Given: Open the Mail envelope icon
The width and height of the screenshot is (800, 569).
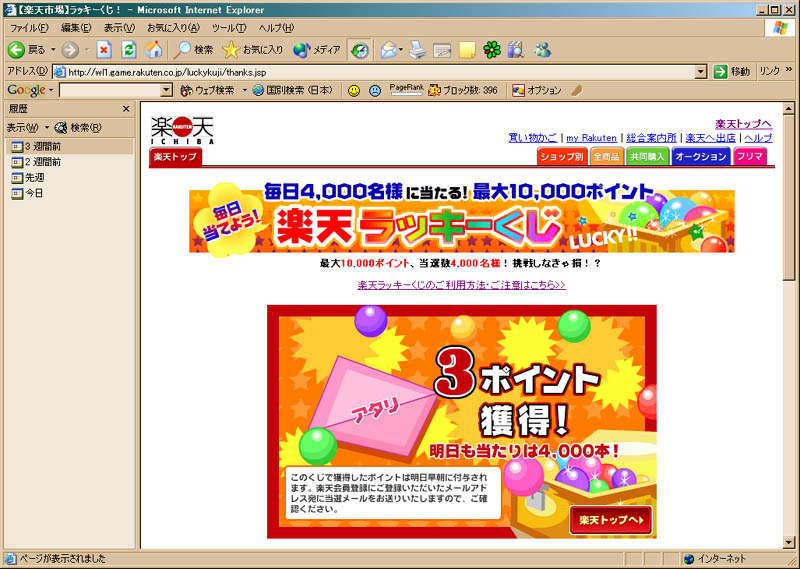Looking at the screenshot, I should tap(388, 50).
